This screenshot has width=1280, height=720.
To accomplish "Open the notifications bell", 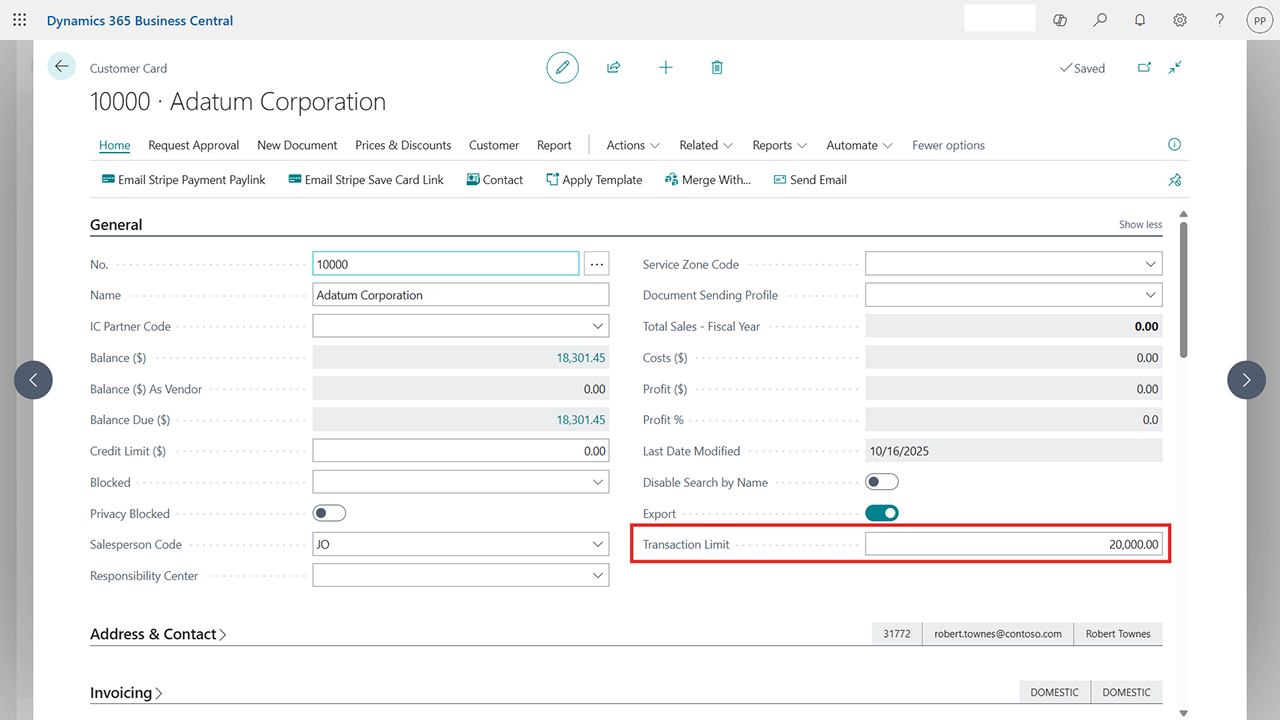I will [1140, 20].
